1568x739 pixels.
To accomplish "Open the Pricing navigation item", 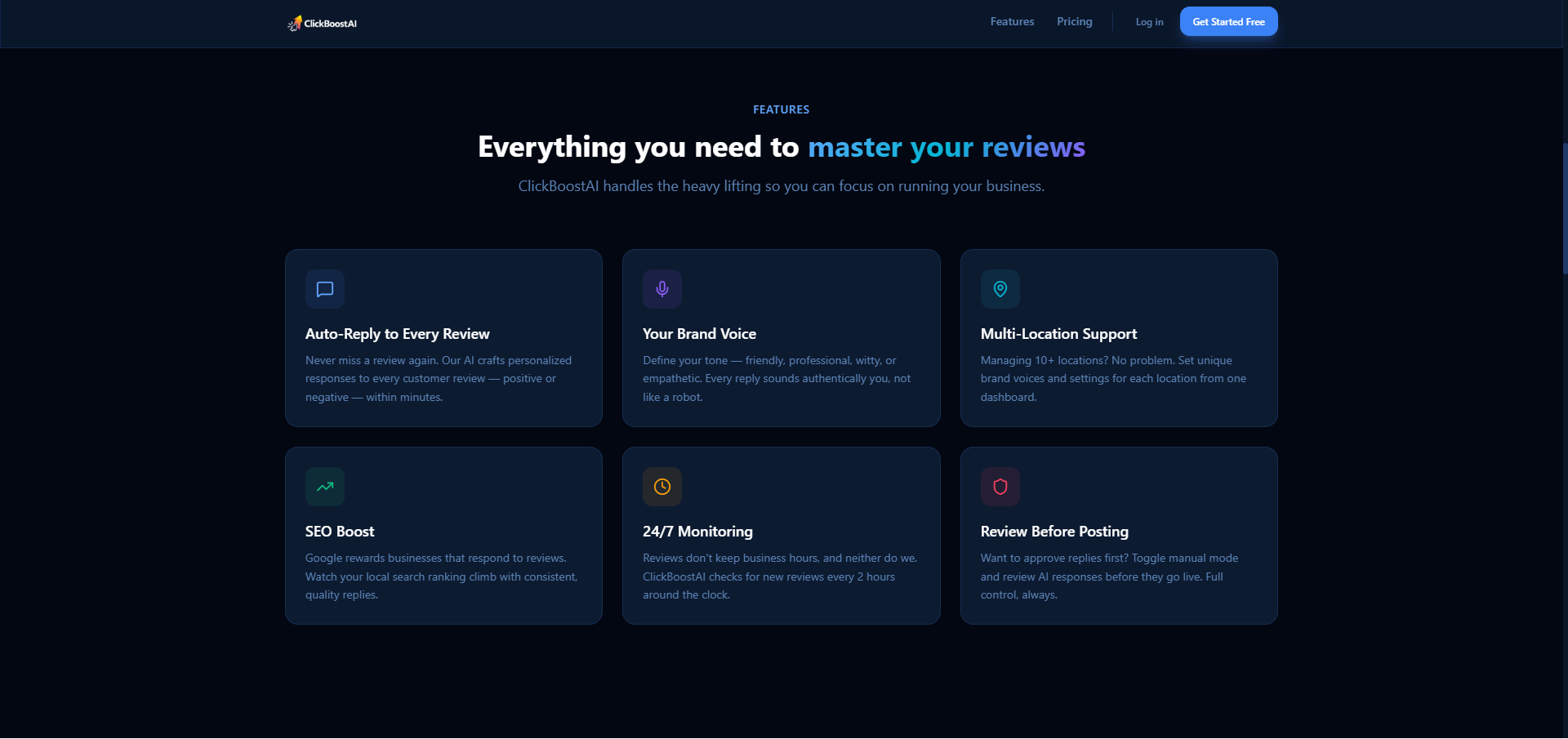I will pyautogui.click(x=1073, y=21).
